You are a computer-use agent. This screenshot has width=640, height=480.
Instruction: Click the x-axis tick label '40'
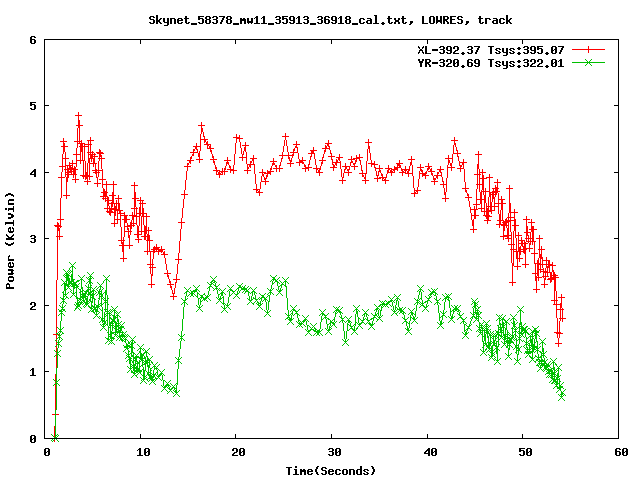click(430, 452)
